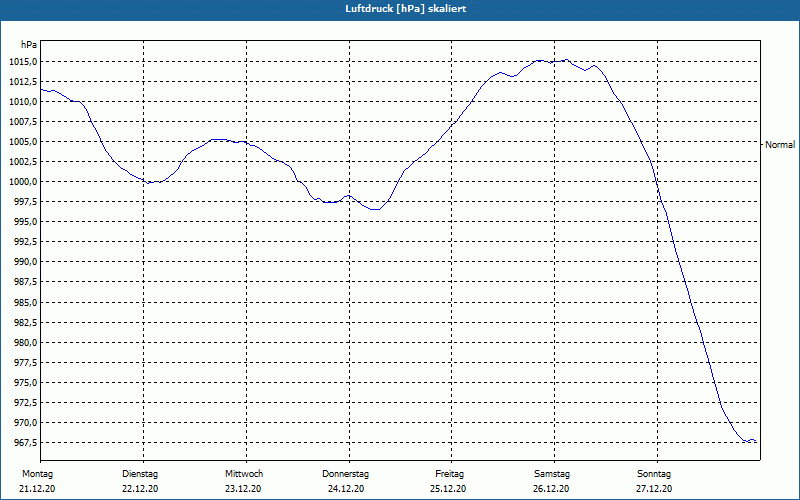Click the date 24.12.20
800x500 pixels.
[346, 489]
